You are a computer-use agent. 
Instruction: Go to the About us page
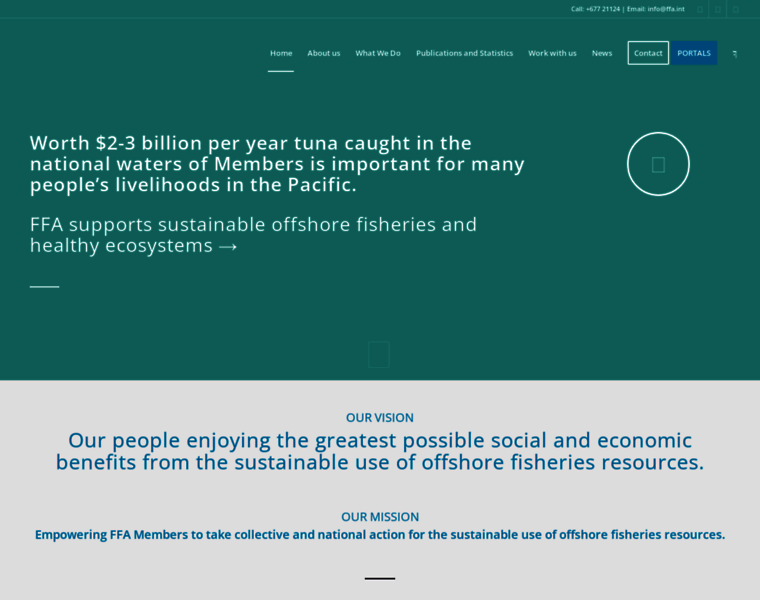coord(324,53)
